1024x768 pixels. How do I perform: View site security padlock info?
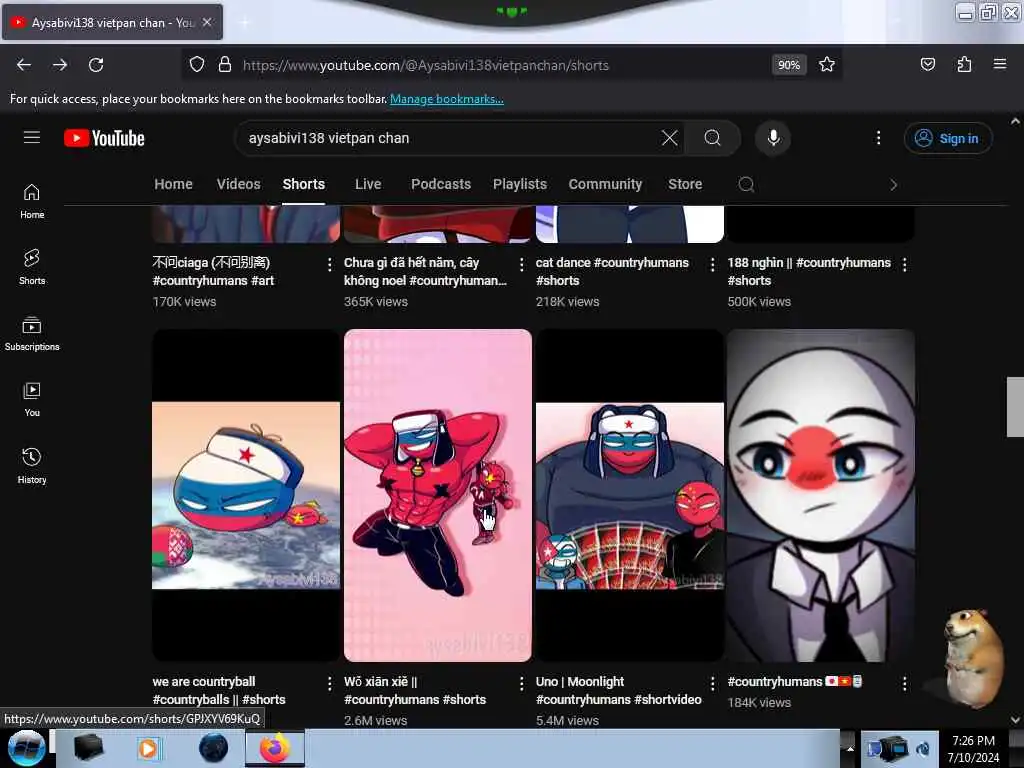tap(225, 65)
